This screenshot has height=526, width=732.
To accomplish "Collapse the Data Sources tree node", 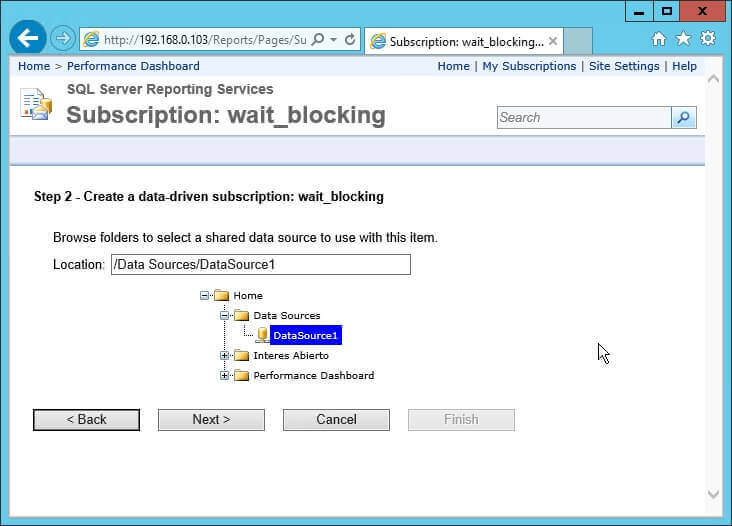I will [x=224, y=316].
